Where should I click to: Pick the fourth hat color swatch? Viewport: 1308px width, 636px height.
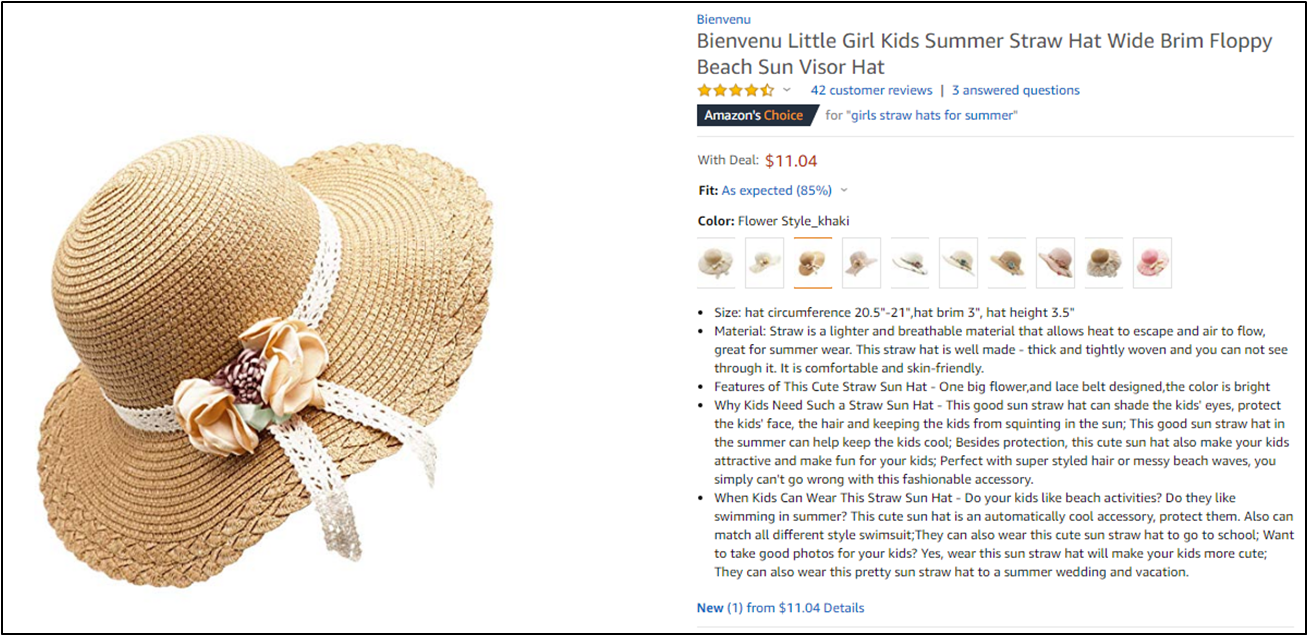[x=861, y=263]
